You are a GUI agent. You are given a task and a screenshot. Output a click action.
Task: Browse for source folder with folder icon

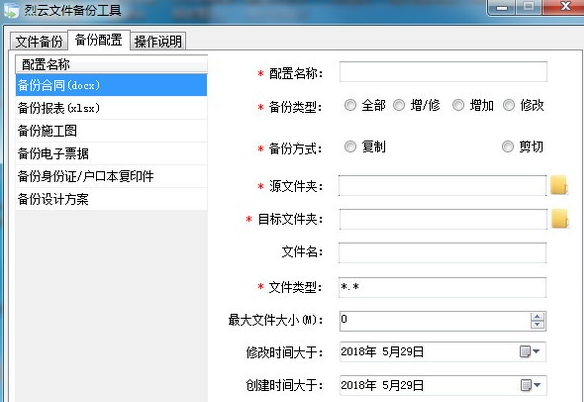click(559, 185)
